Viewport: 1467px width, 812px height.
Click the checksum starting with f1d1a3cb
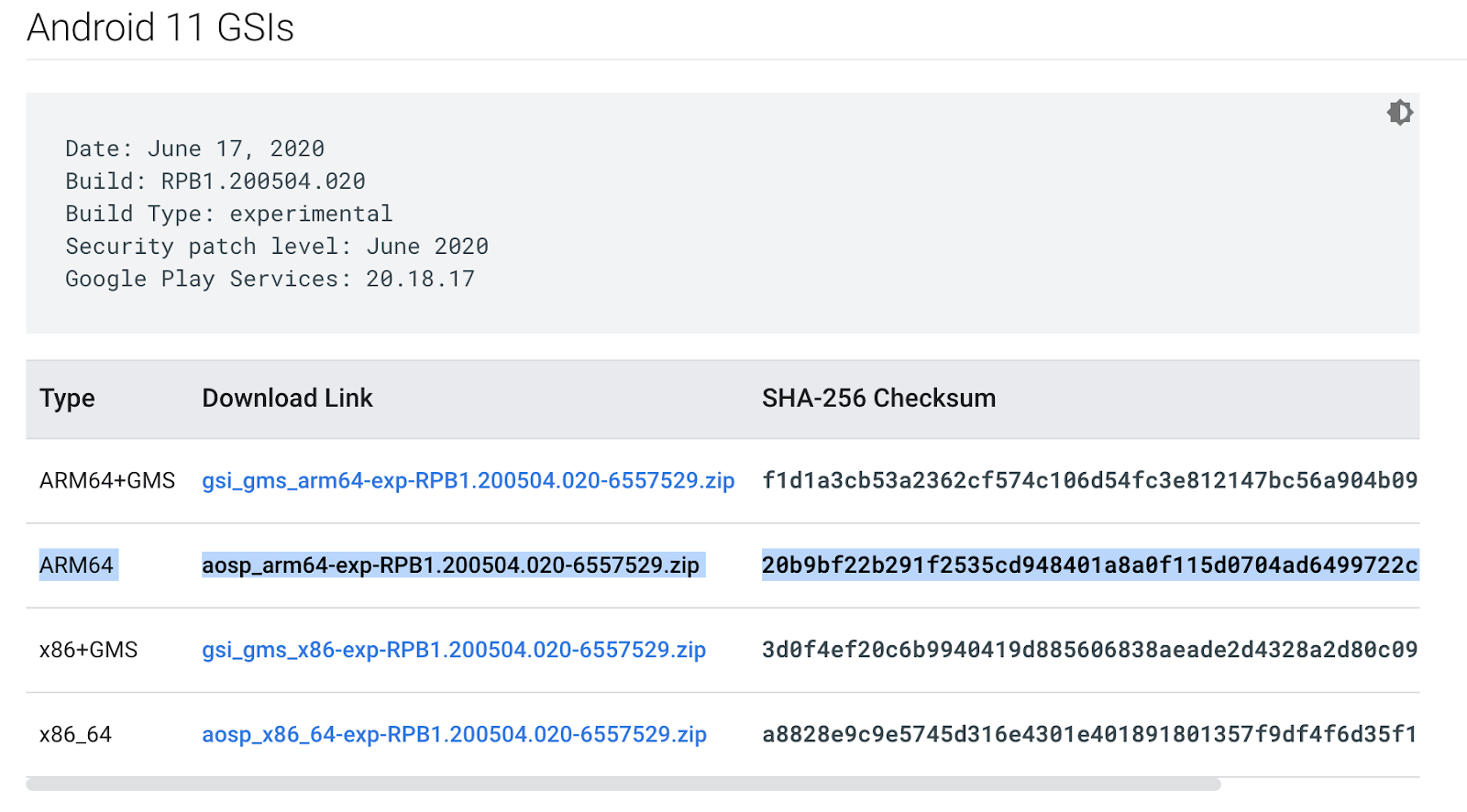point(1089,480)
